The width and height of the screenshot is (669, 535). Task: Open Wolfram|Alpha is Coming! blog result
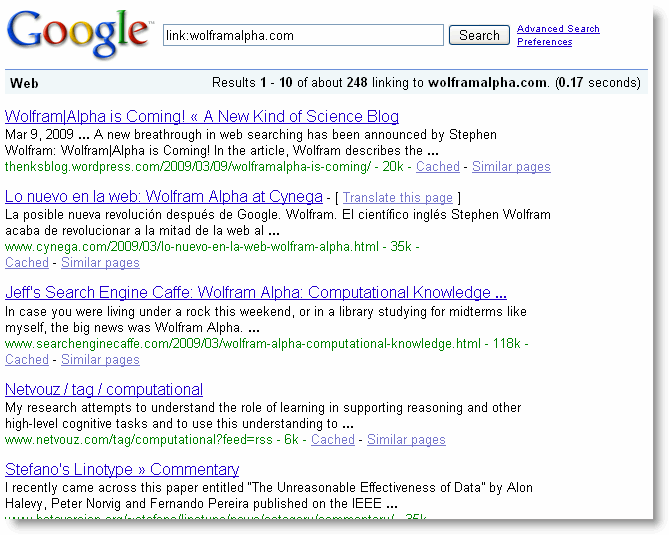click(x=202, y=116)
